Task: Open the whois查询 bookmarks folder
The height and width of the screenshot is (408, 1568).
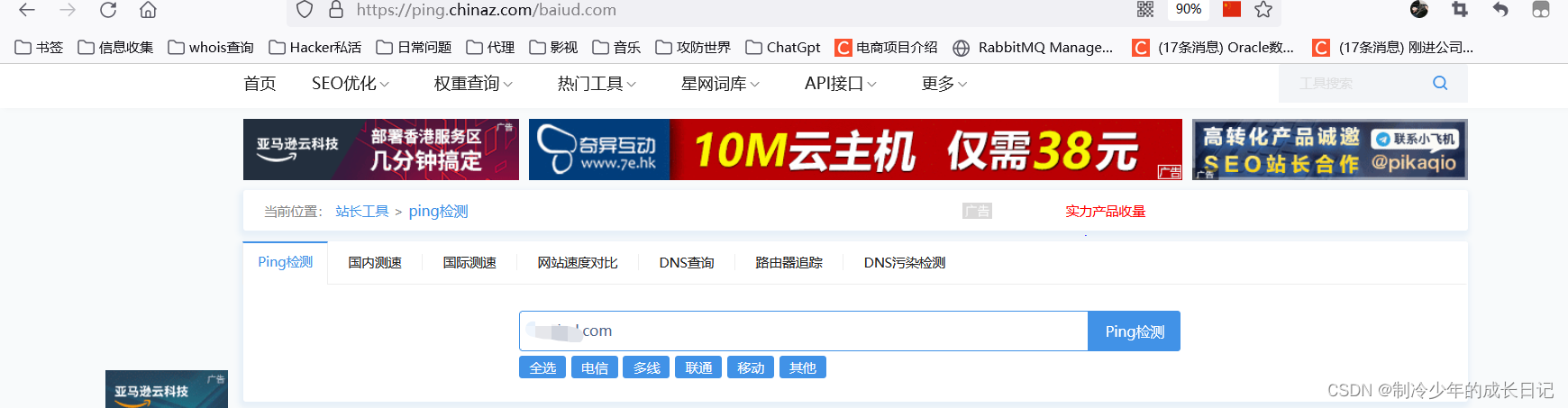Action: click(x=211, y=48)
